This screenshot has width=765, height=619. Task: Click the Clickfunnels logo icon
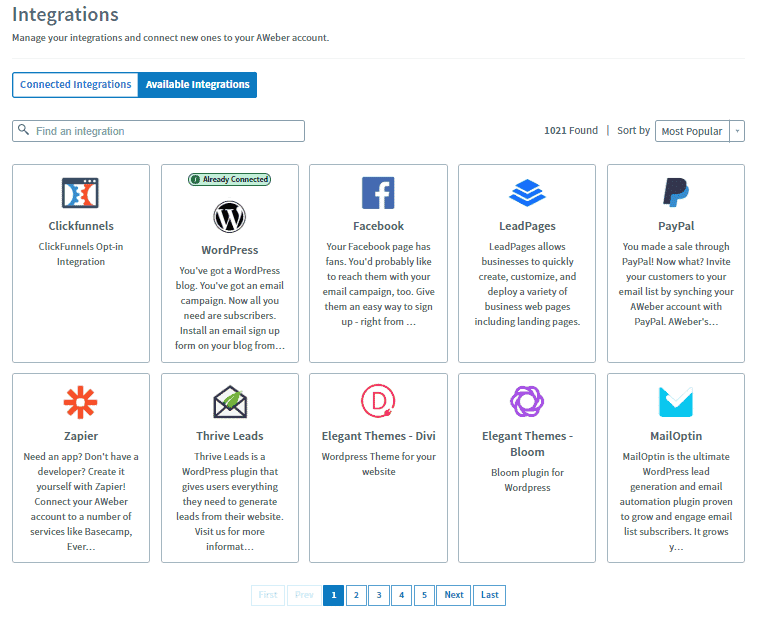[81, 193]
